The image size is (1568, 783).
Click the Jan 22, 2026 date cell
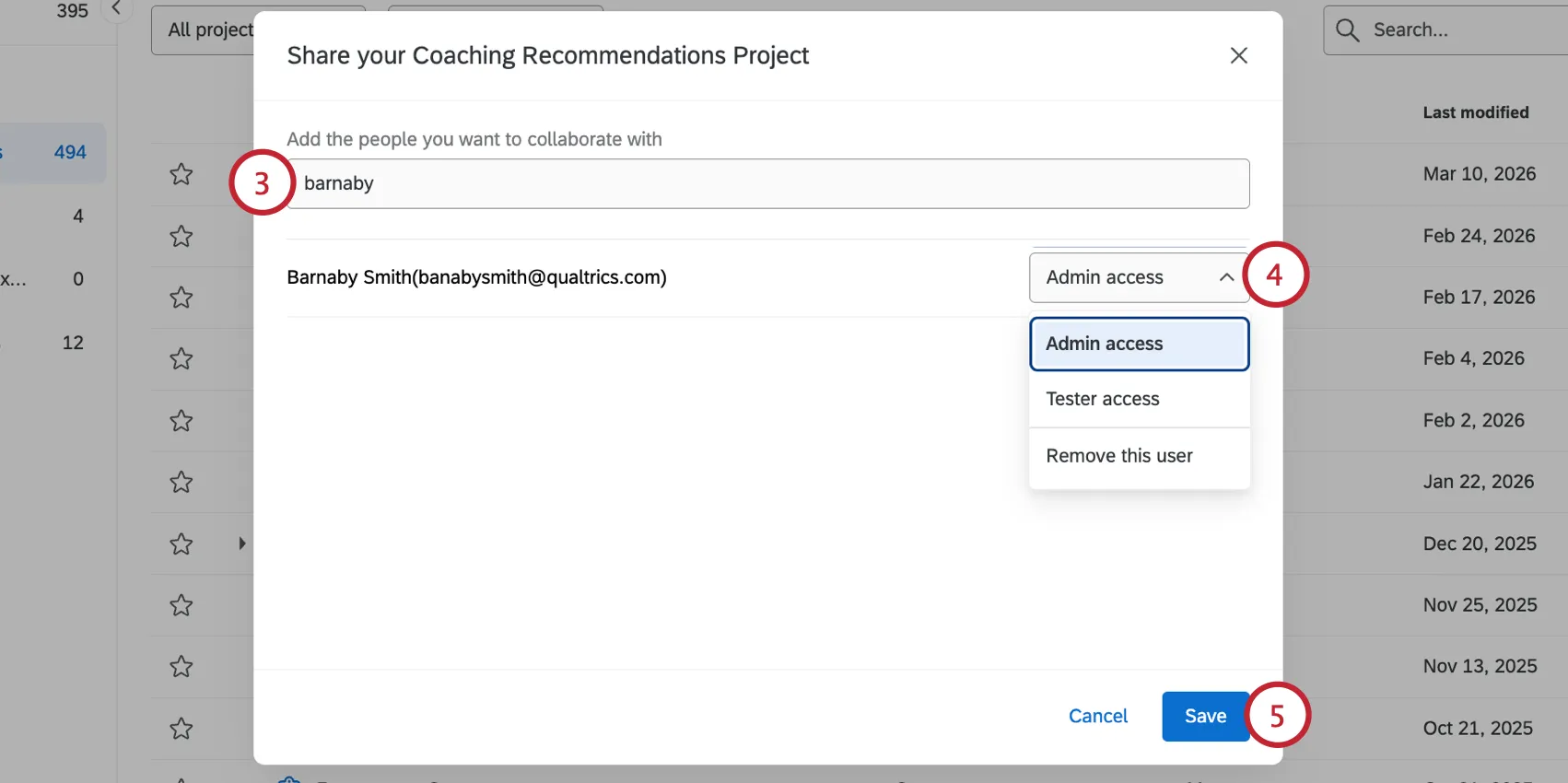click(x=1478, y=482)
